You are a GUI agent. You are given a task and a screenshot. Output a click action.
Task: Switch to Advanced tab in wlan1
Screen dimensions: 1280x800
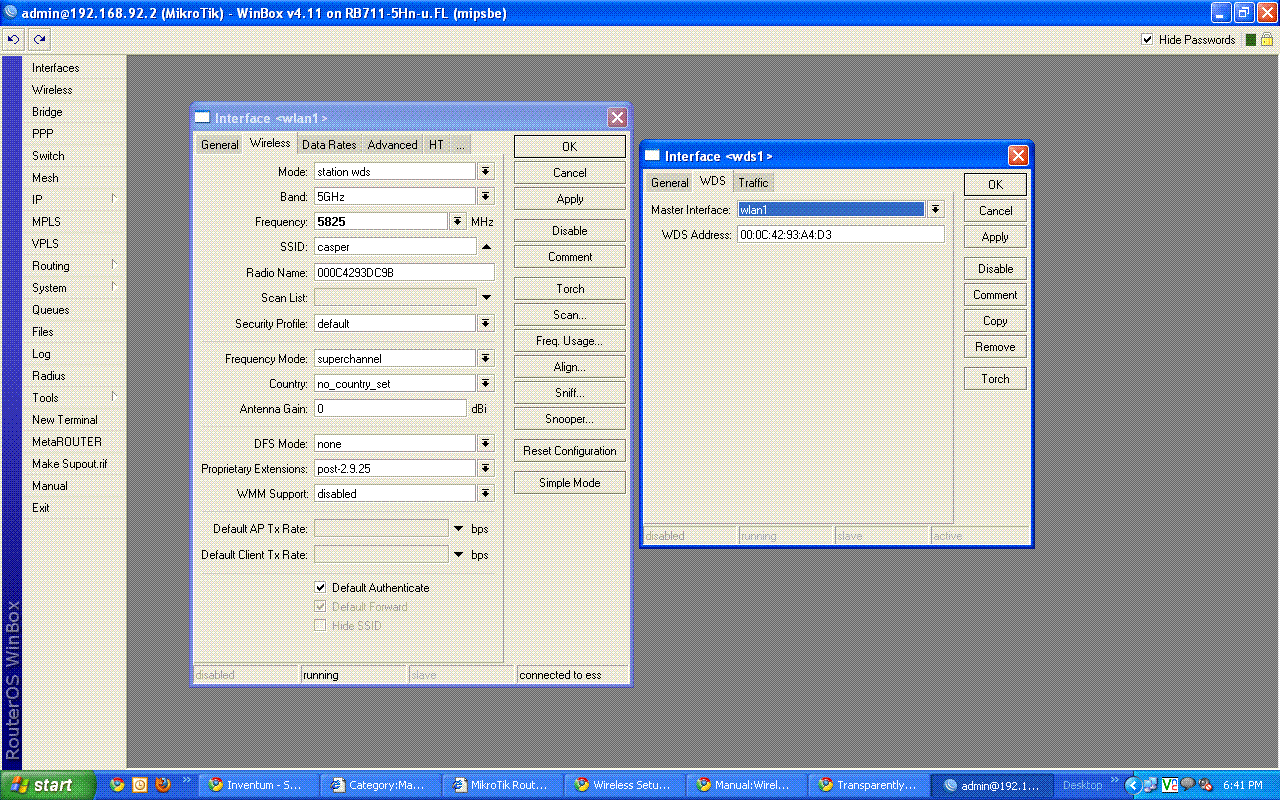click(x=392, y=145)
